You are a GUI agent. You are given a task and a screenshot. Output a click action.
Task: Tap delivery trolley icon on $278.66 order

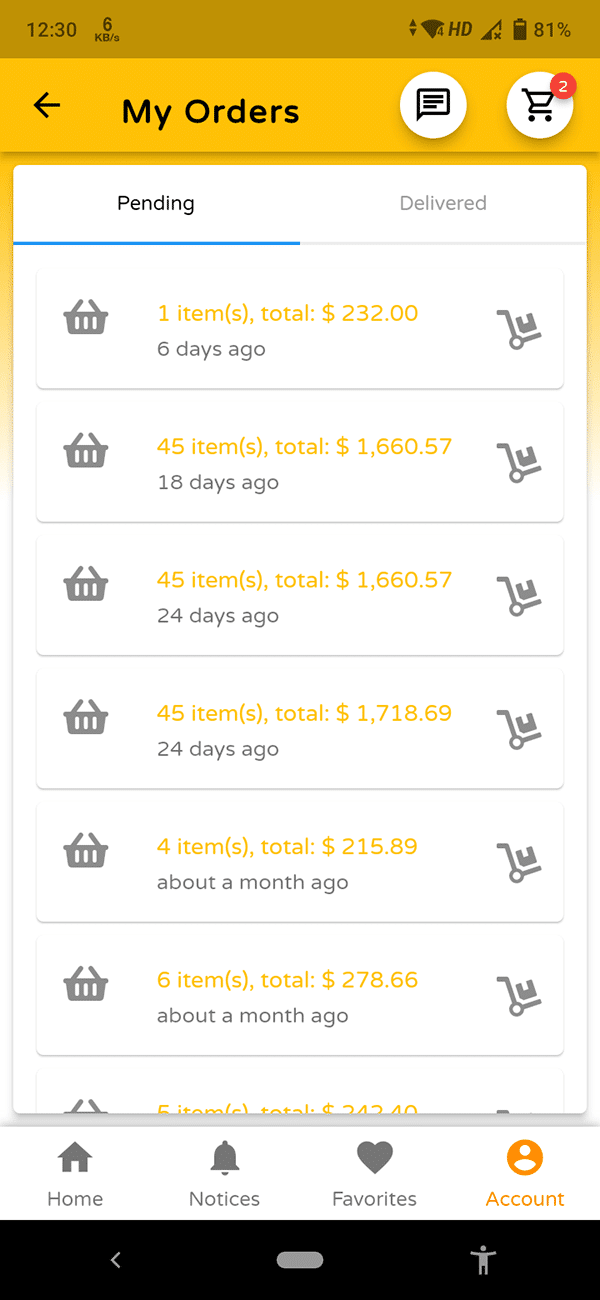coord(518,996)
